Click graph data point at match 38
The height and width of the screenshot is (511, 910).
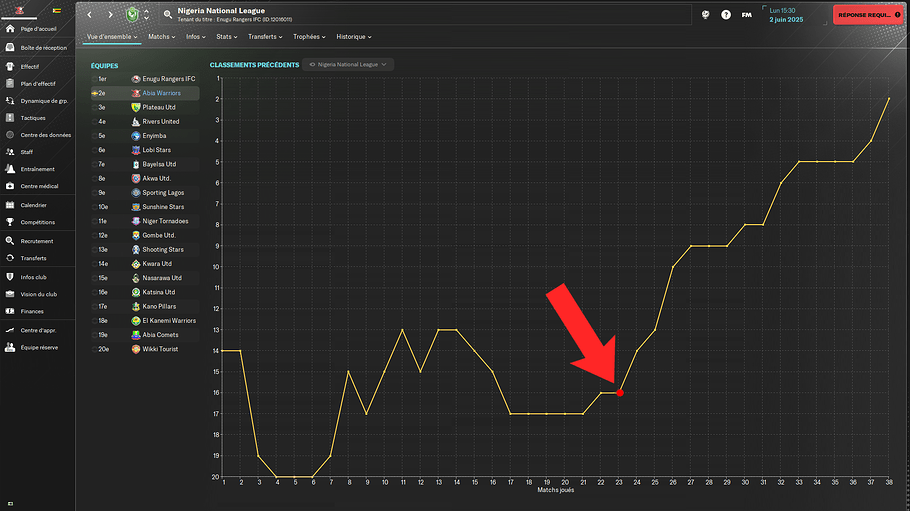(889, 99)
